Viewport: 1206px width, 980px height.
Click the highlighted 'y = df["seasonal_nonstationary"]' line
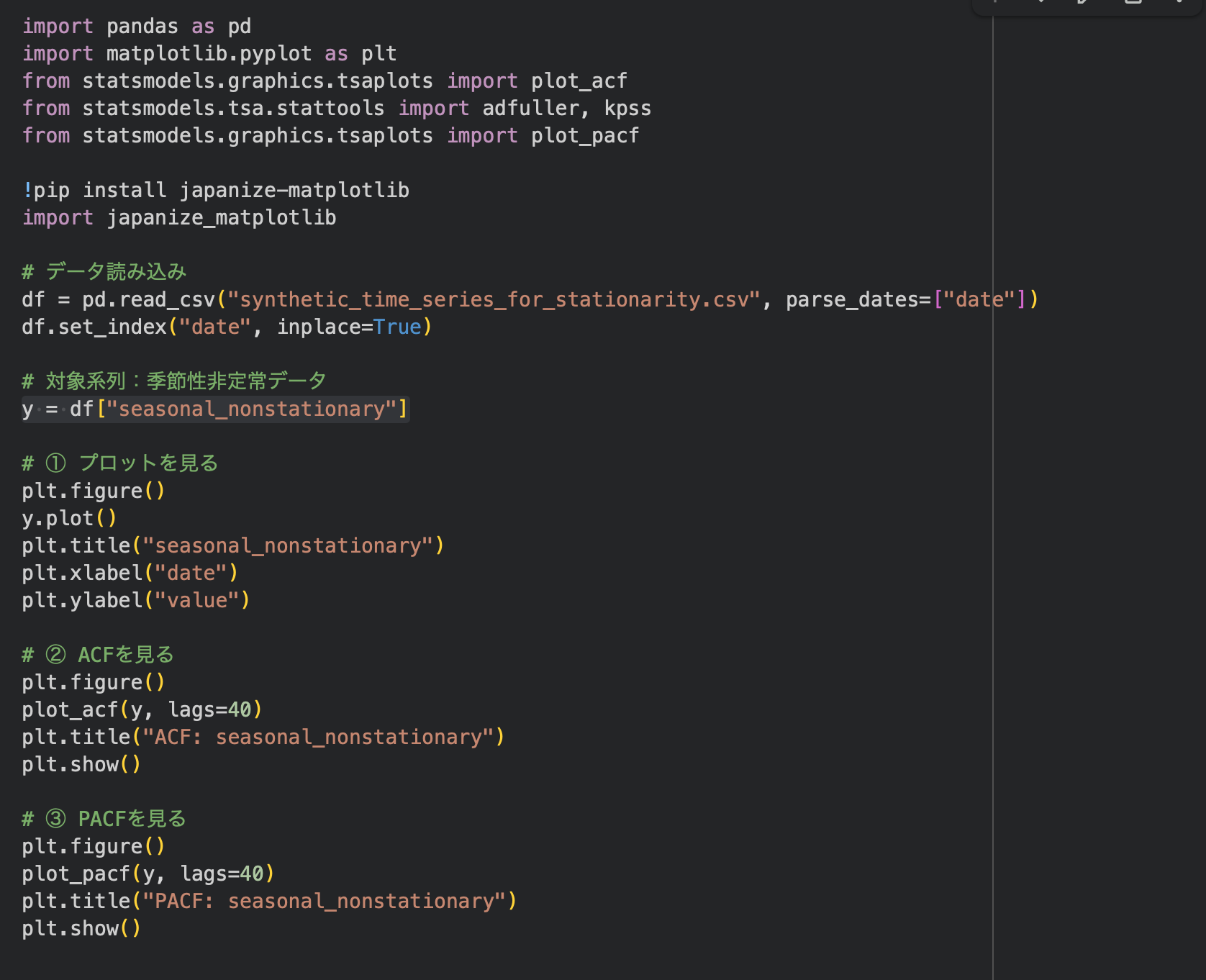(215, 409)
